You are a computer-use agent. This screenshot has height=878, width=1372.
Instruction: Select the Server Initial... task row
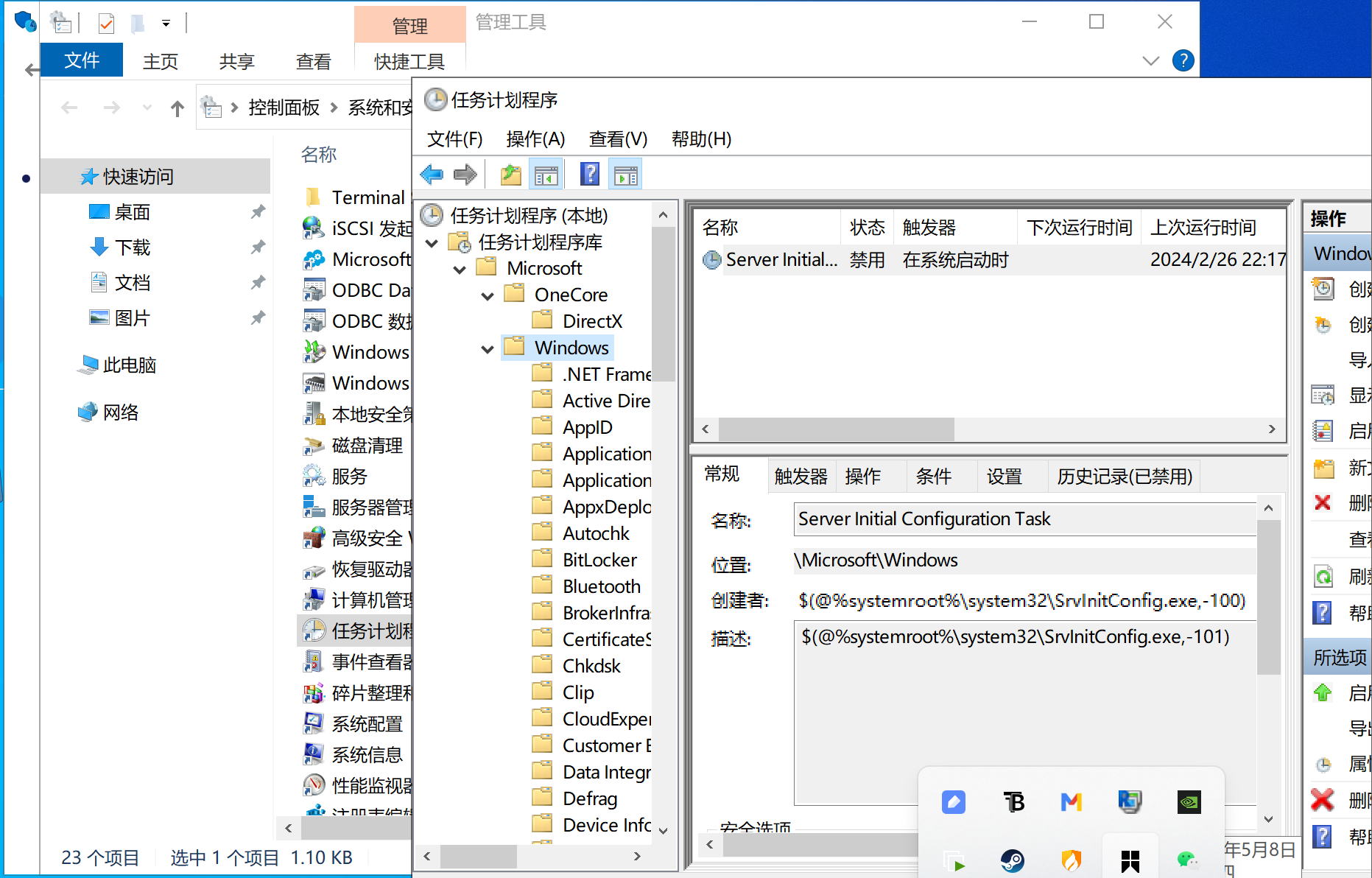pyautogui.click(x=991, y=260)
